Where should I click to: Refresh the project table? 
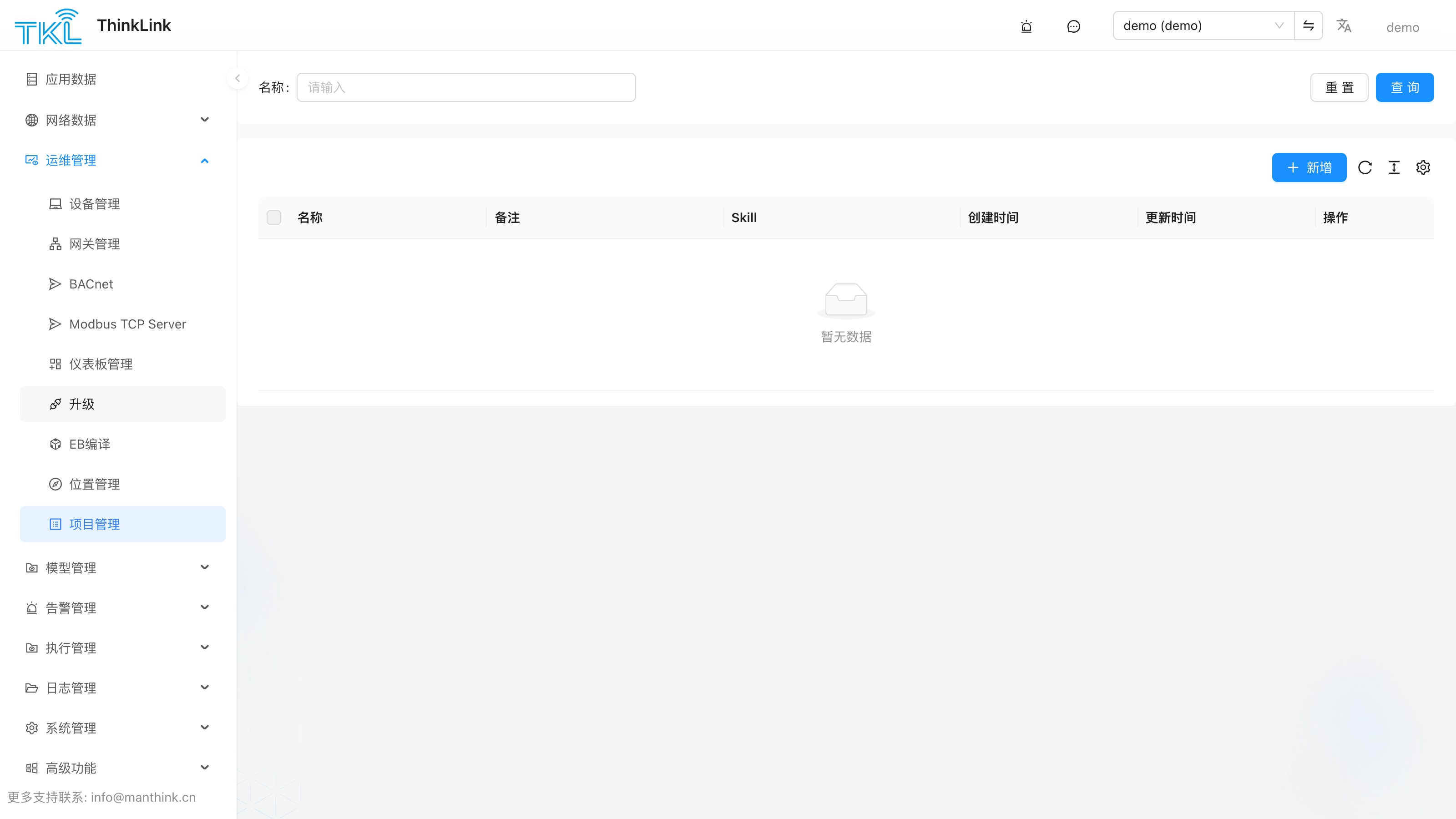pos(1365,167)
